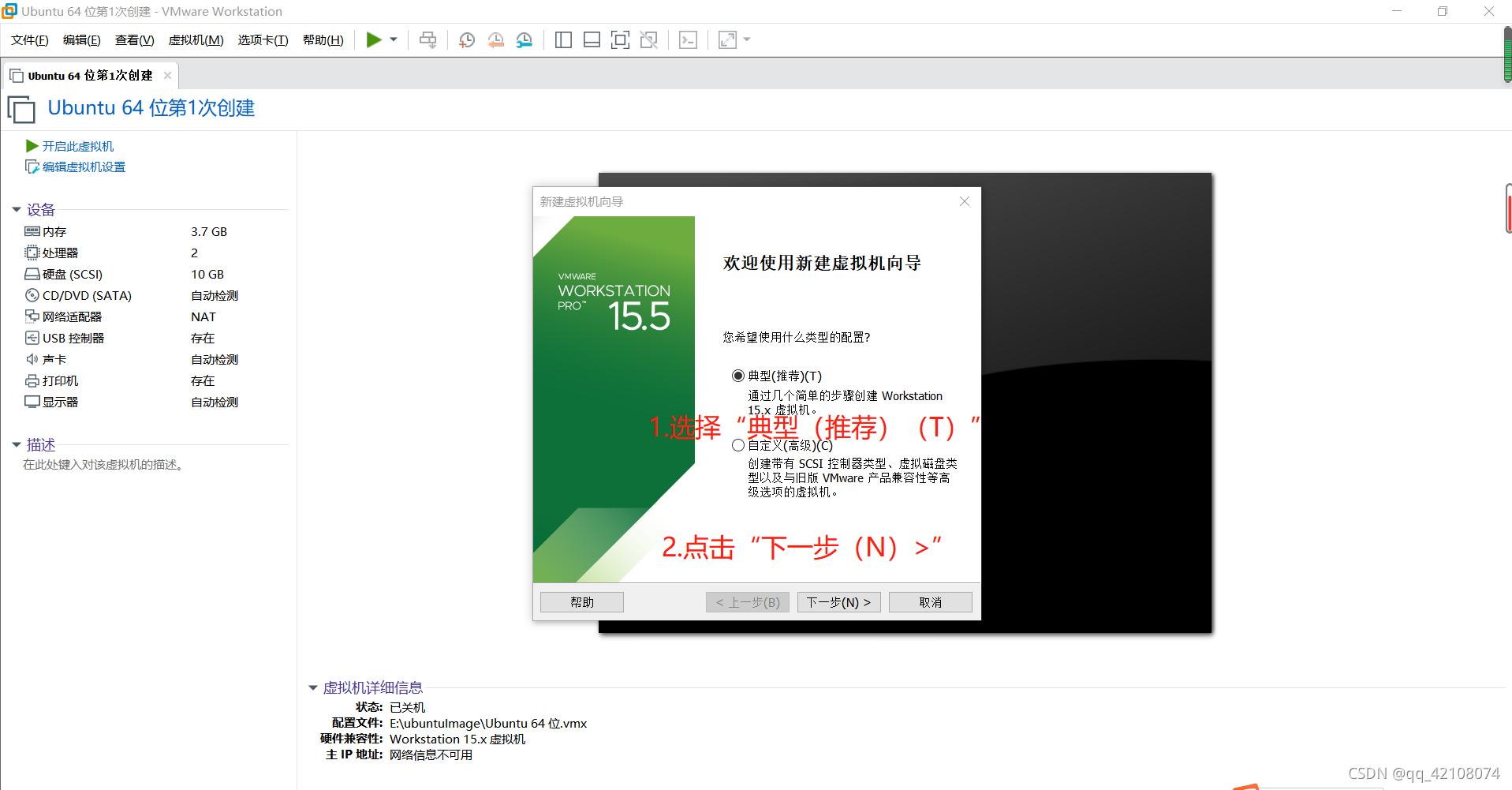Open the 查看(V) menu
The height and width of the screenshot is (790, 1512).
point(135,40)
